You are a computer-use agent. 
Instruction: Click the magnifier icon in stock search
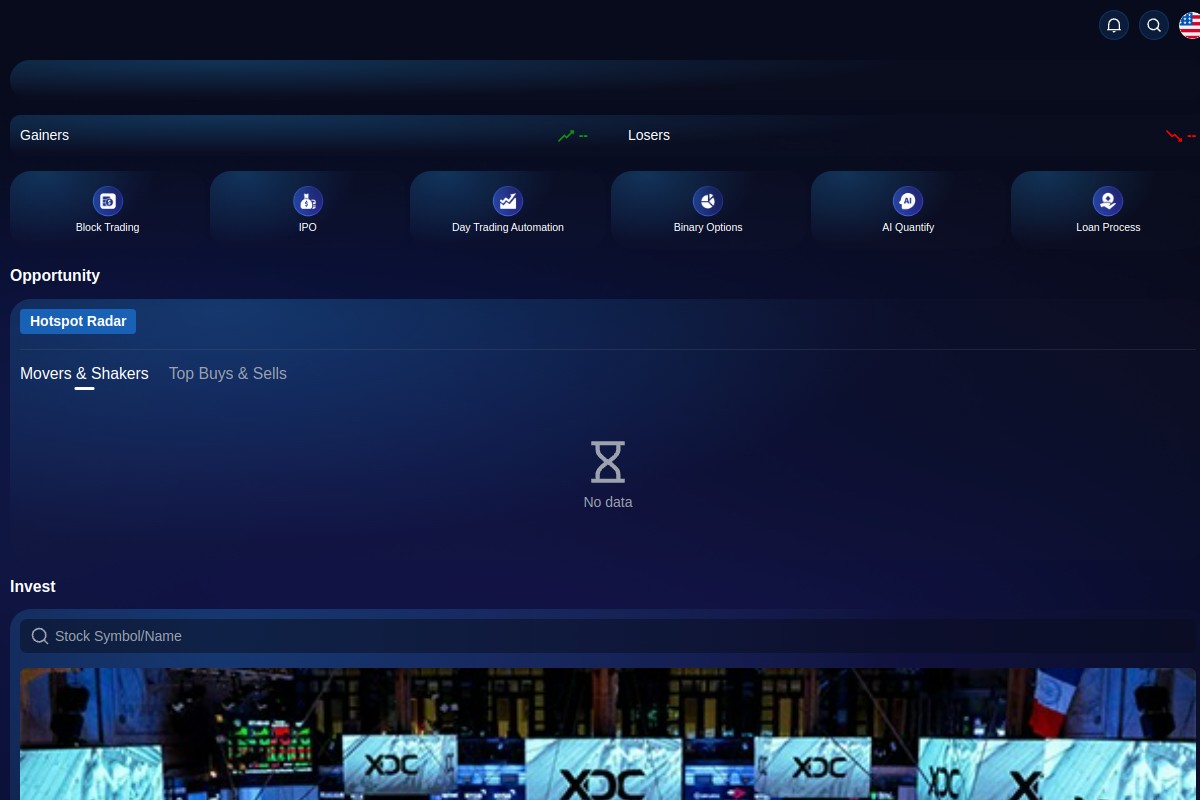[40, 636]
